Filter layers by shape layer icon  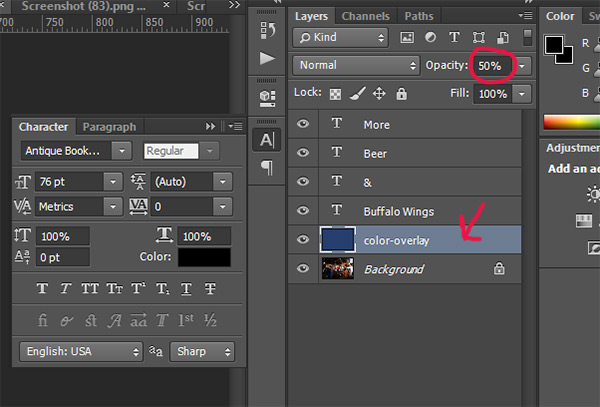coord(478,37)
